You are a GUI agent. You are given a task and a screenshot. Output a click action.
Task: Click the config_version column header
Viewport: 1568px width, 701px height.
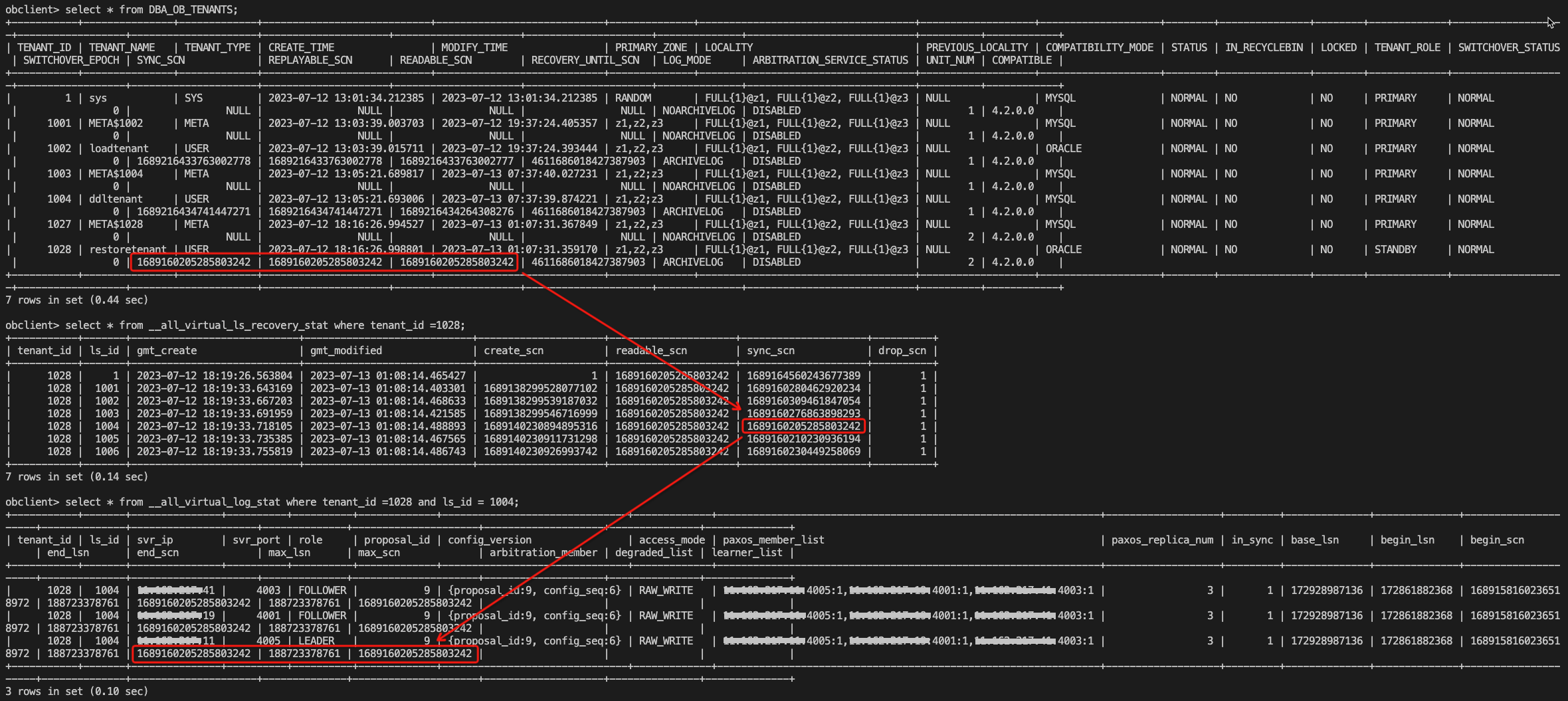[x=490, y=540]
